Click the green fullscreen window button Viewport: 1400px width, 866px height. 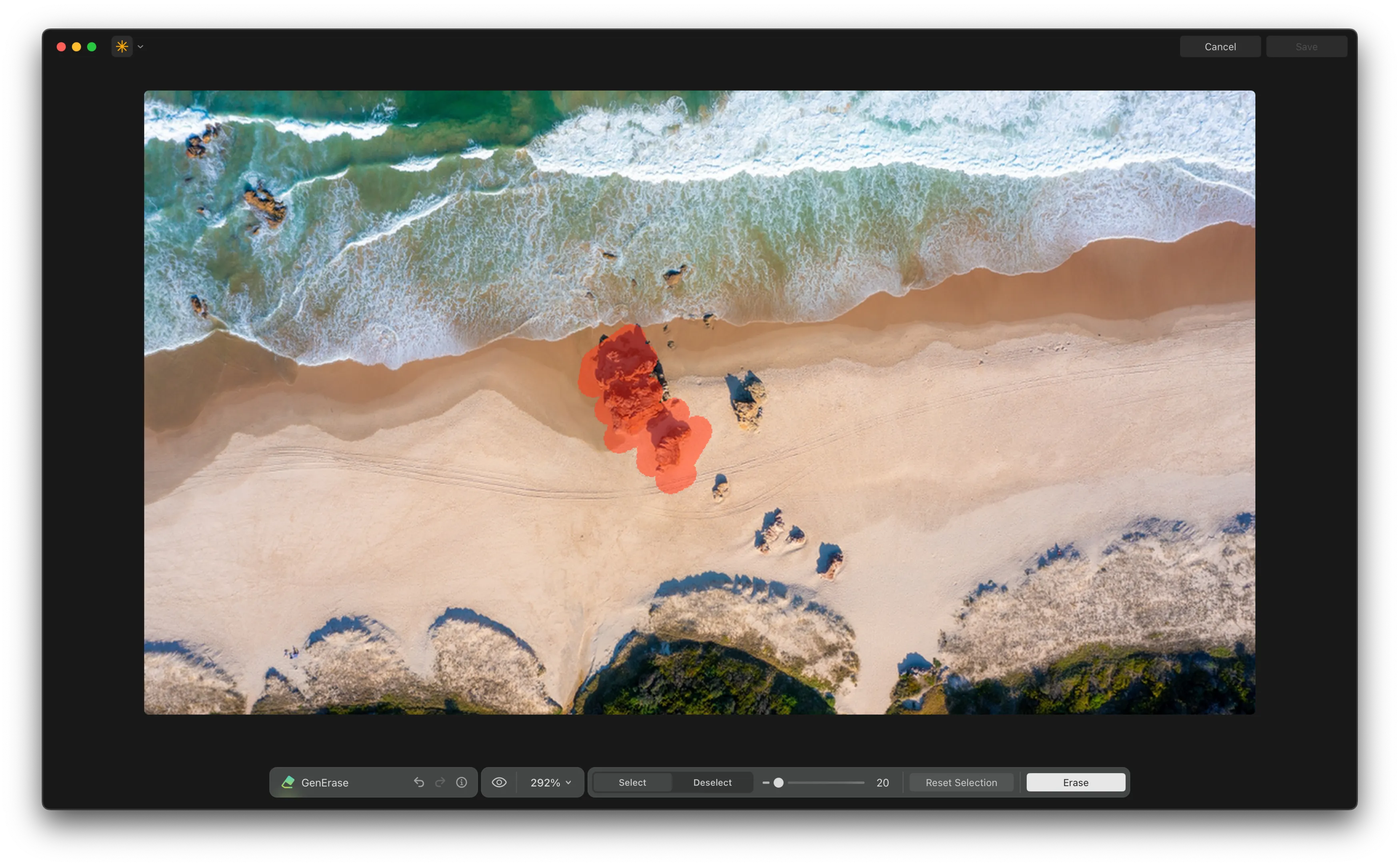click(x=92, y=47)
